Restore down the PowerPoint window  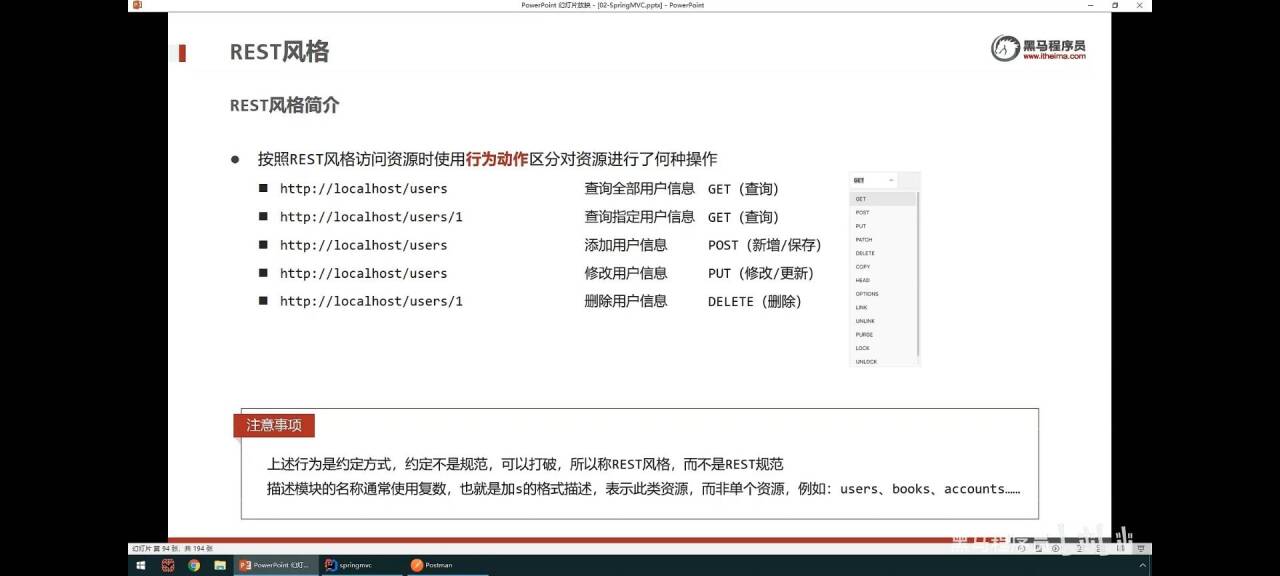[1115, 5]
